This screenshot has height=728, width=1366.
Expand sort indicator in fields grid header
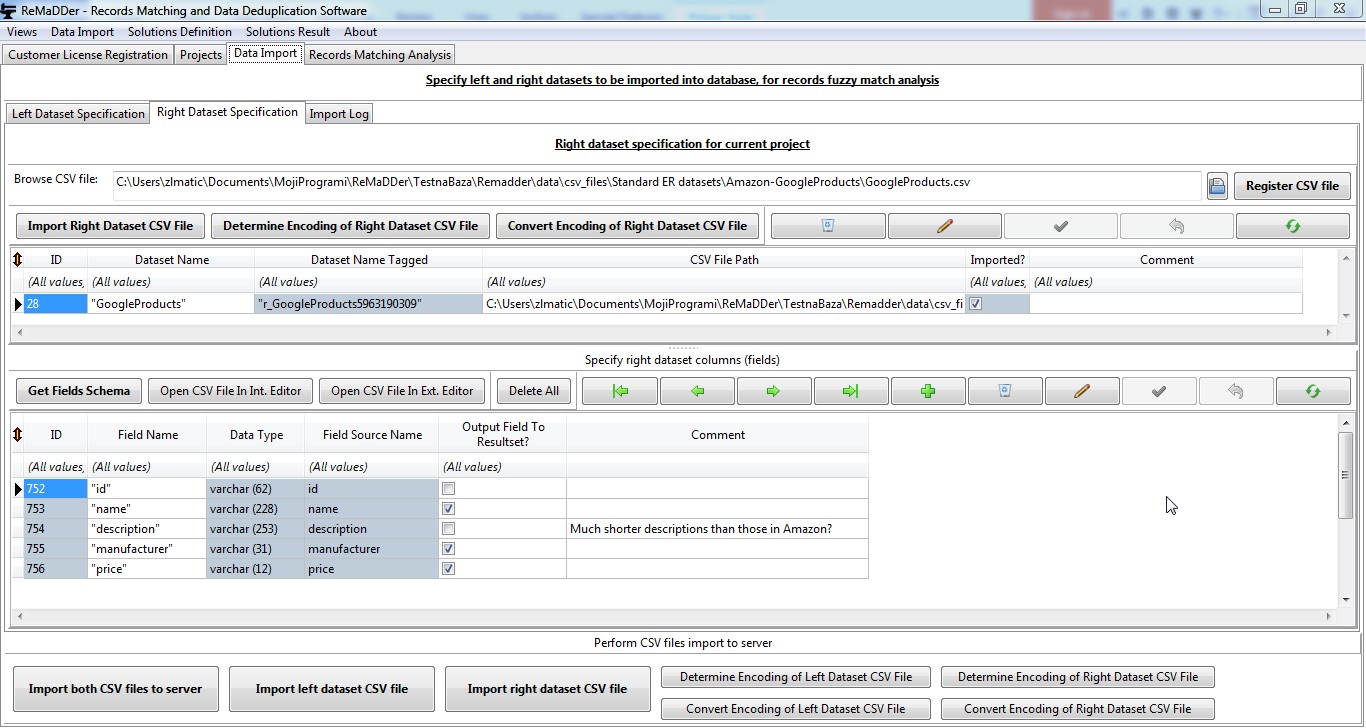[17, 435]
